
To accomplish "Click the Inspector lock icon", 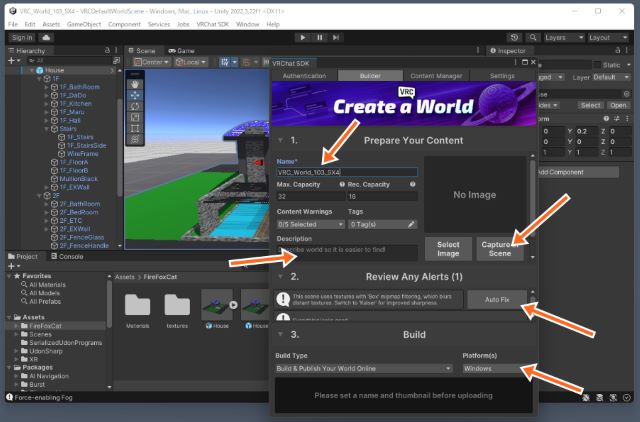I will pyautogui.click(x=618, y=50).
